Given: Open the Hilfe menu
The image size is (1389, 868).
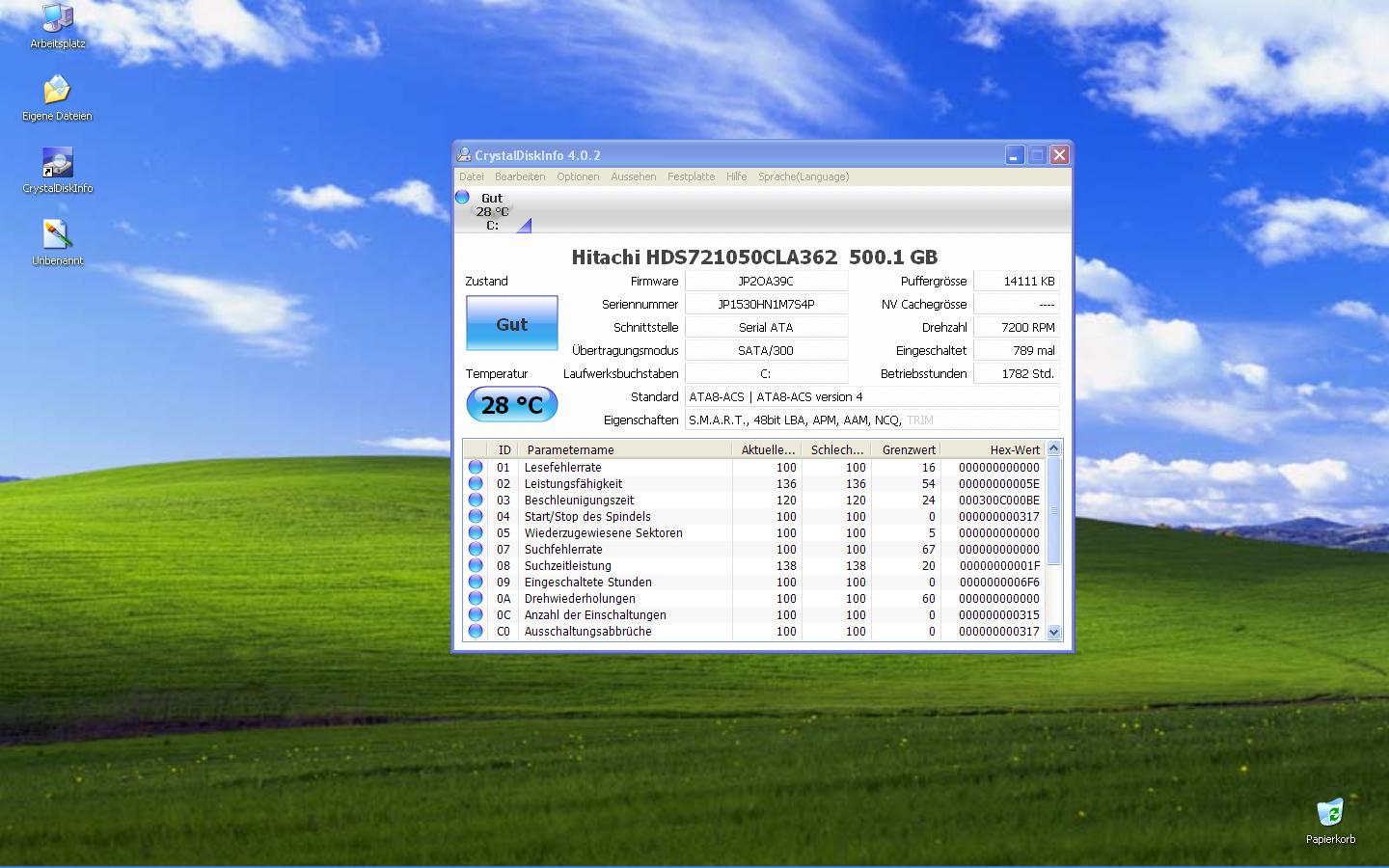Looking at the screenshot, I should point(737,176).
